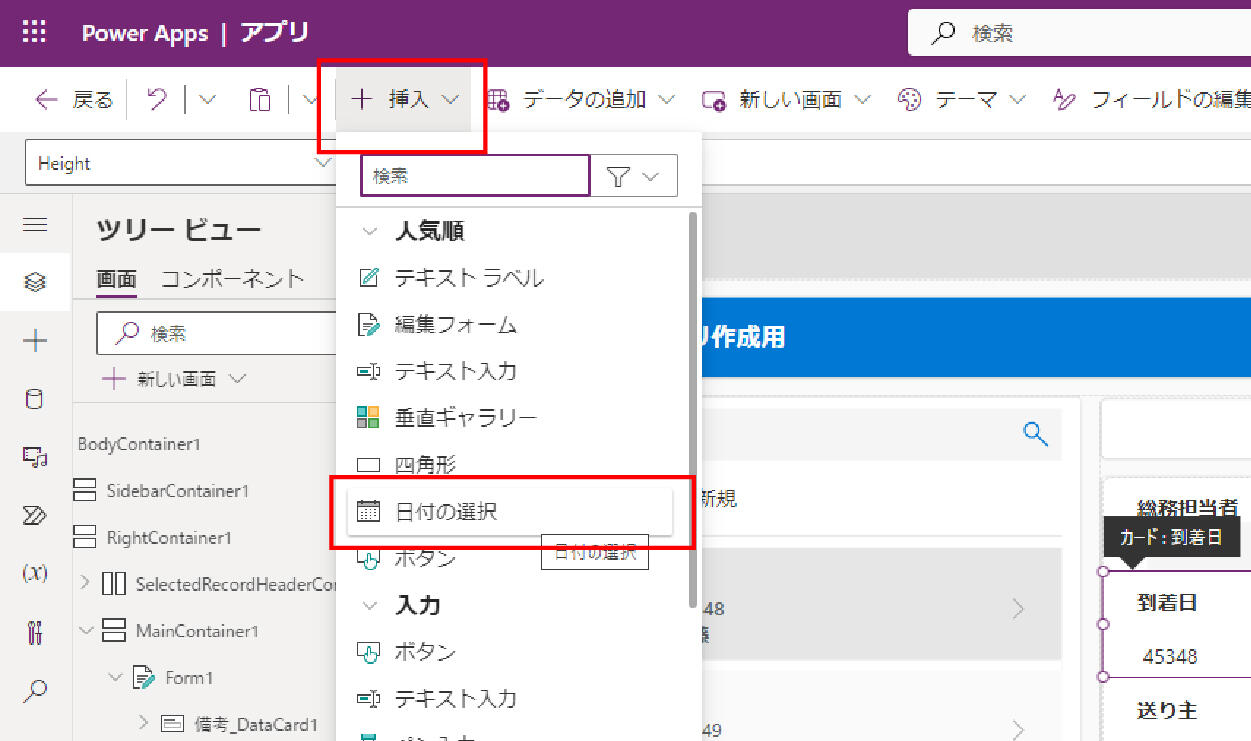Viewport: 1251px width, 741px height.
Task: Open the Media icon in left sidebar
Action: click(x=35, y=458)
